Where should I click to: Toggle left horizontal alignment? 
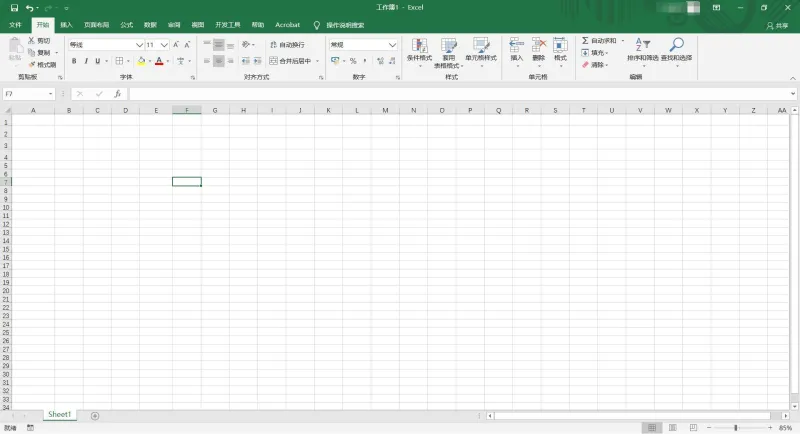point(207,61)
